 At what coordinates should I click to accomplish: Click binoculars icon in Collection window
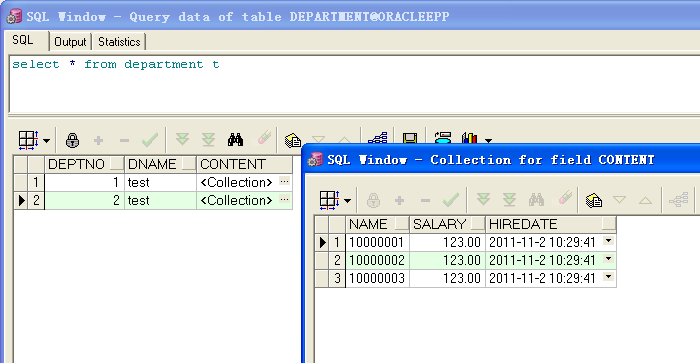(536, 200)
